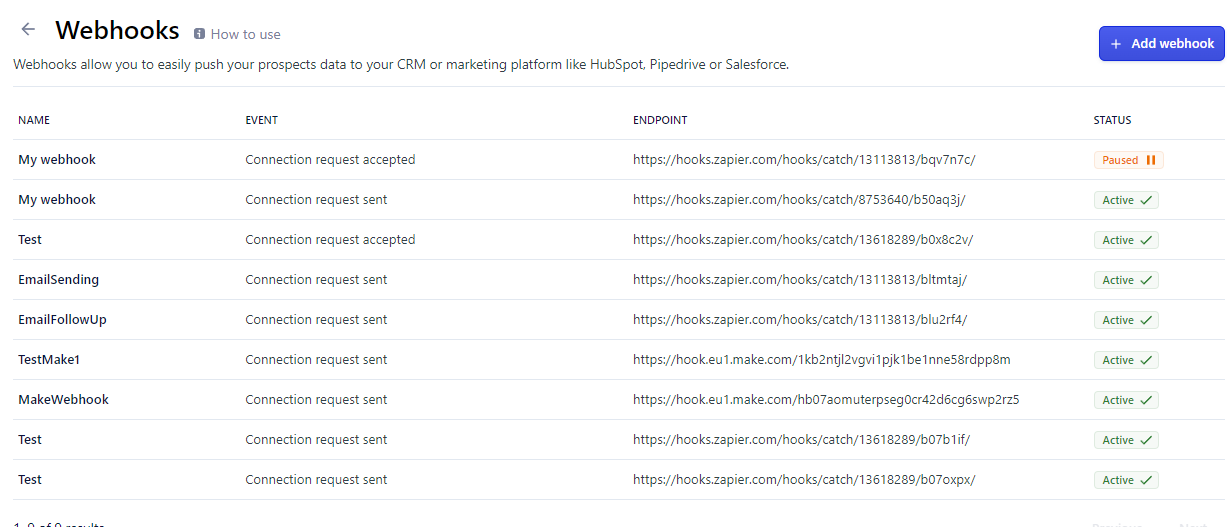Viewport: 1227px width, 527px height.
Task: Click the event cell of the EmailSending row
Action: click(x=316, y=280)
